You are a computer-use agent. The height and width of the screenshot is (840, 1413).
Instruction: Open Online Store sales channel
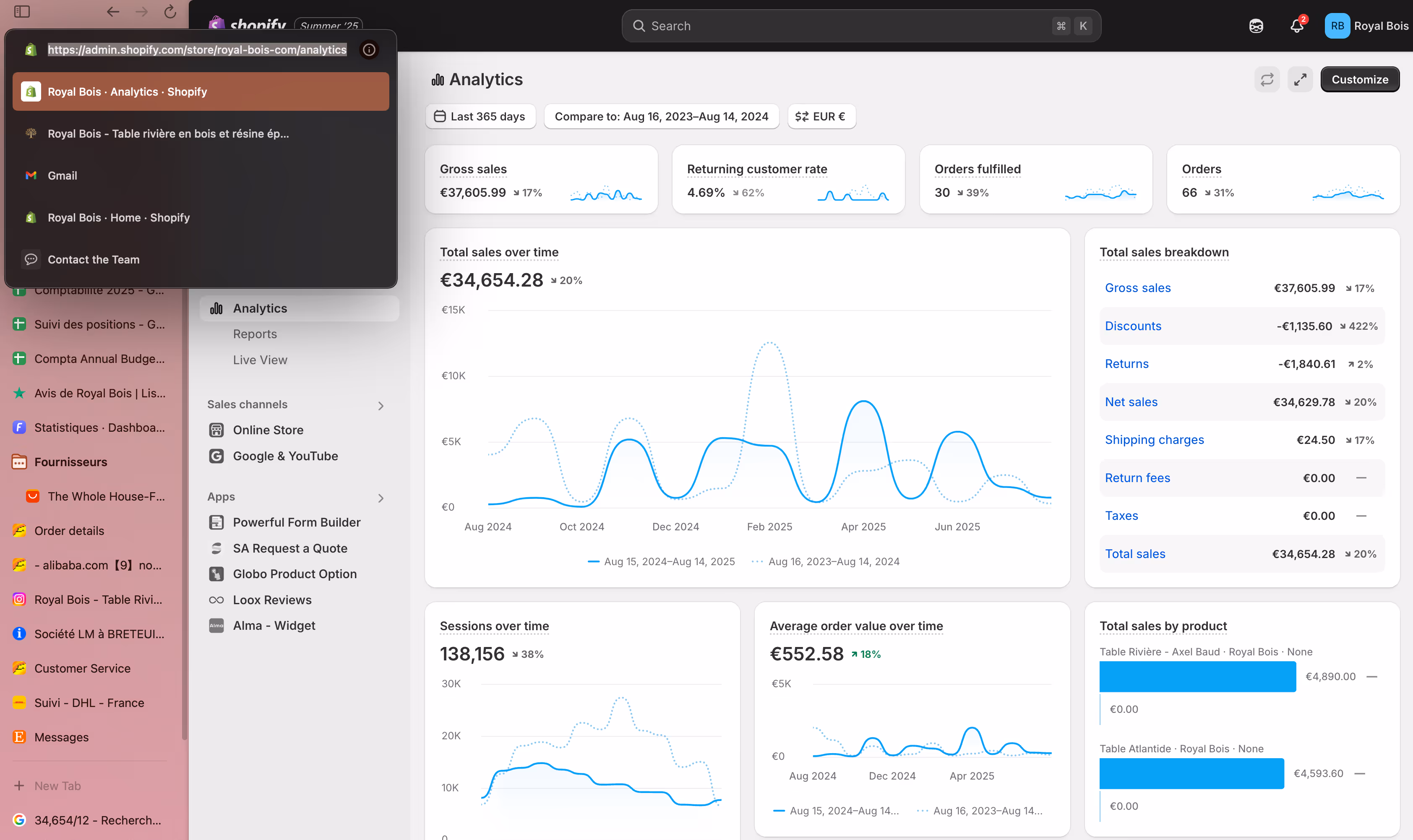coord(268,430)
